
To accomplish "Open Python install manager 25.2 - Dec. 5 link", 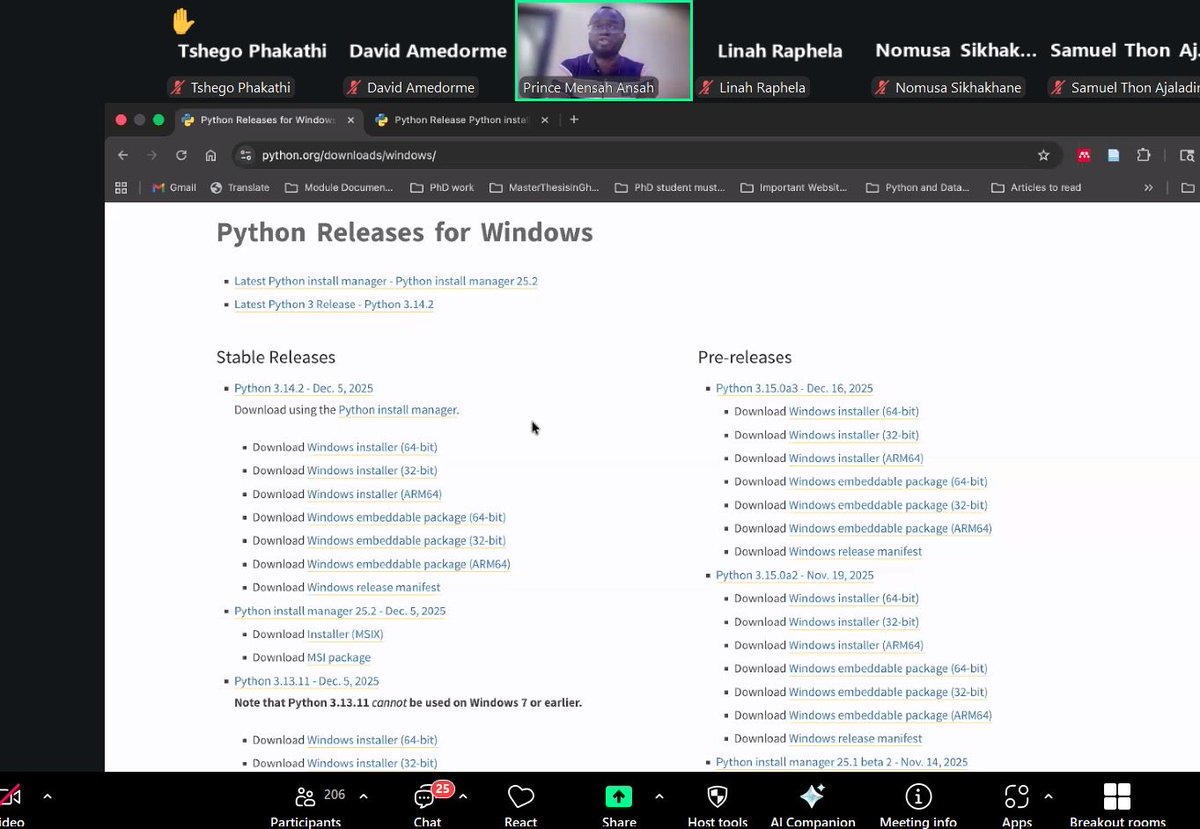I will click(x=340, y=611).
